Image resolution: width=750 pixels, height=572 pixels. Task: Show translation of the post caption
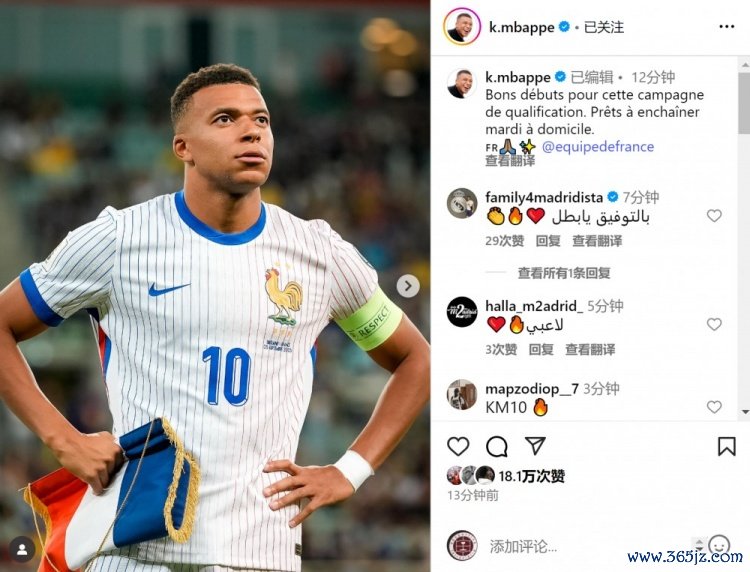[x=510, y=161]
